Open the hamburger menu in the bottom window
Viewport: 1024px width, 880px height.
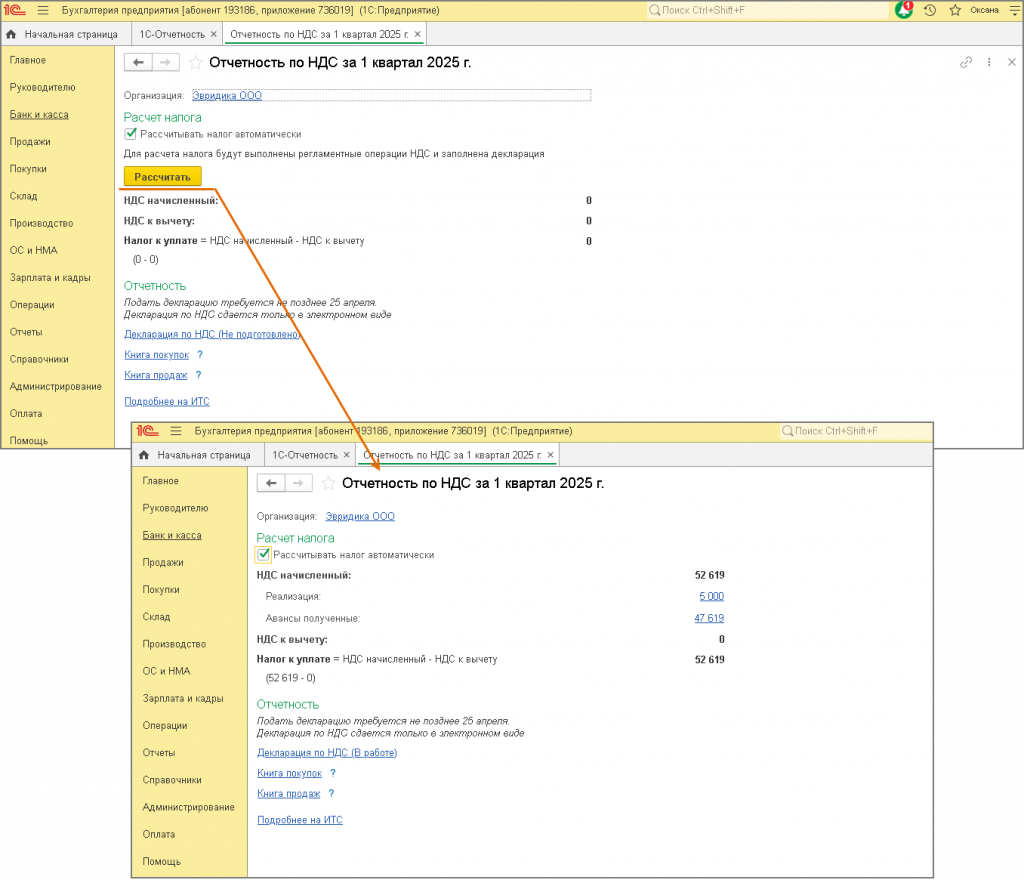pos(176,431)
